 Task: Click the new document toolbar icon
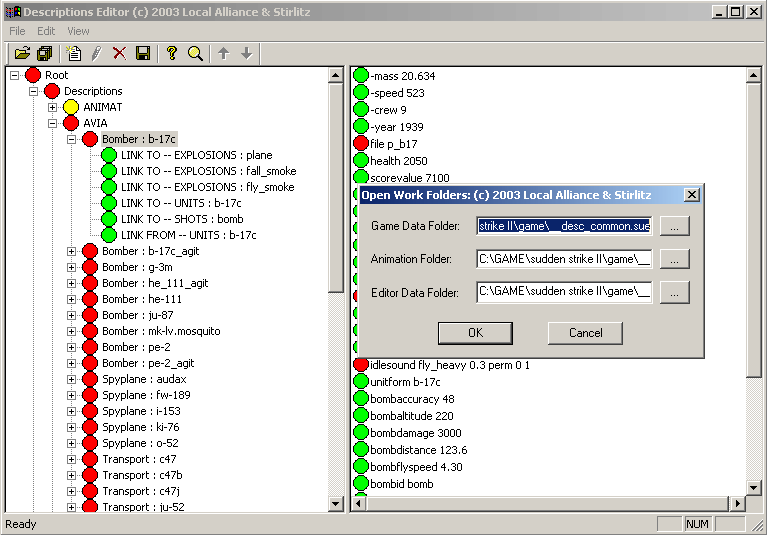coord(74,53)
